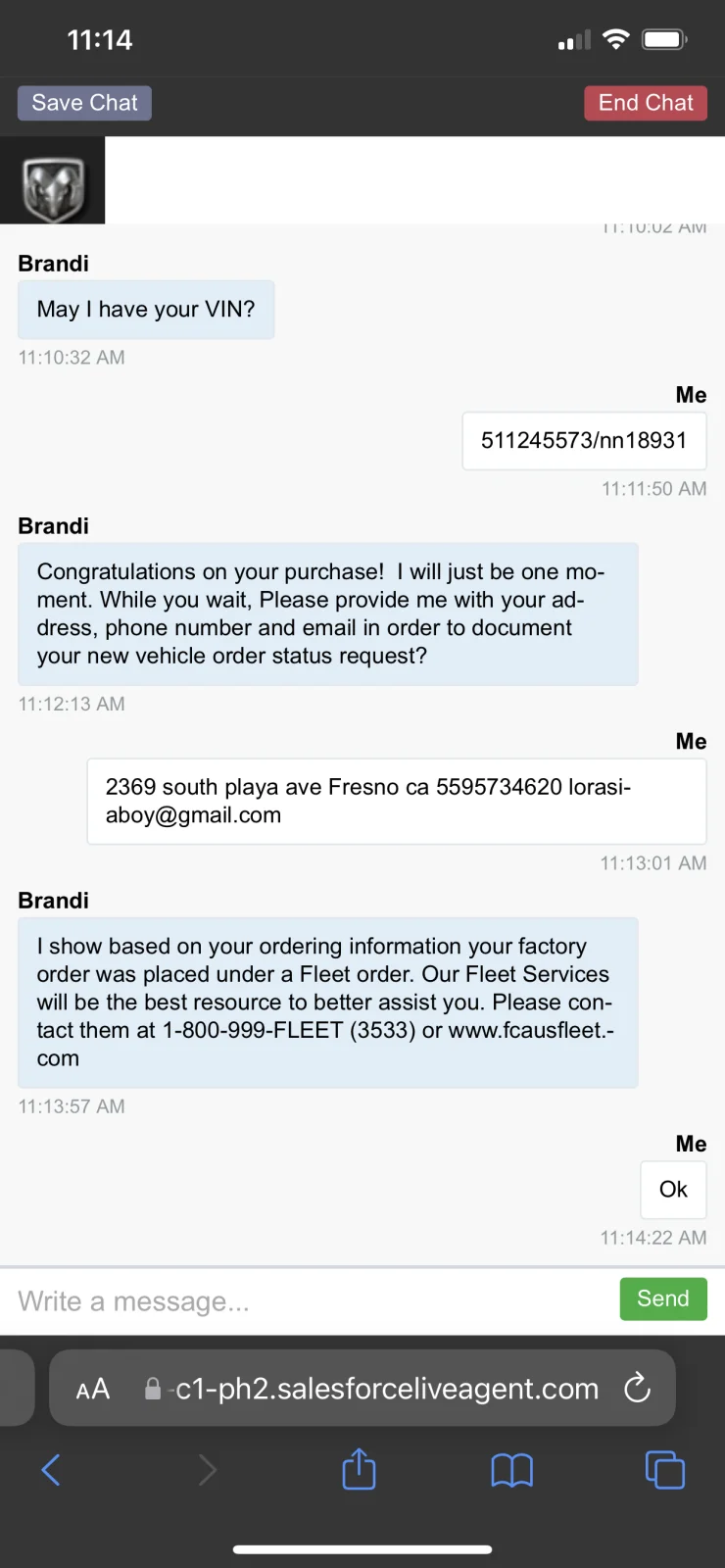Tap the Safari back arrow
This screenshot has height=1568, width=725.
pyautogui.click(x=51, y=1469)
